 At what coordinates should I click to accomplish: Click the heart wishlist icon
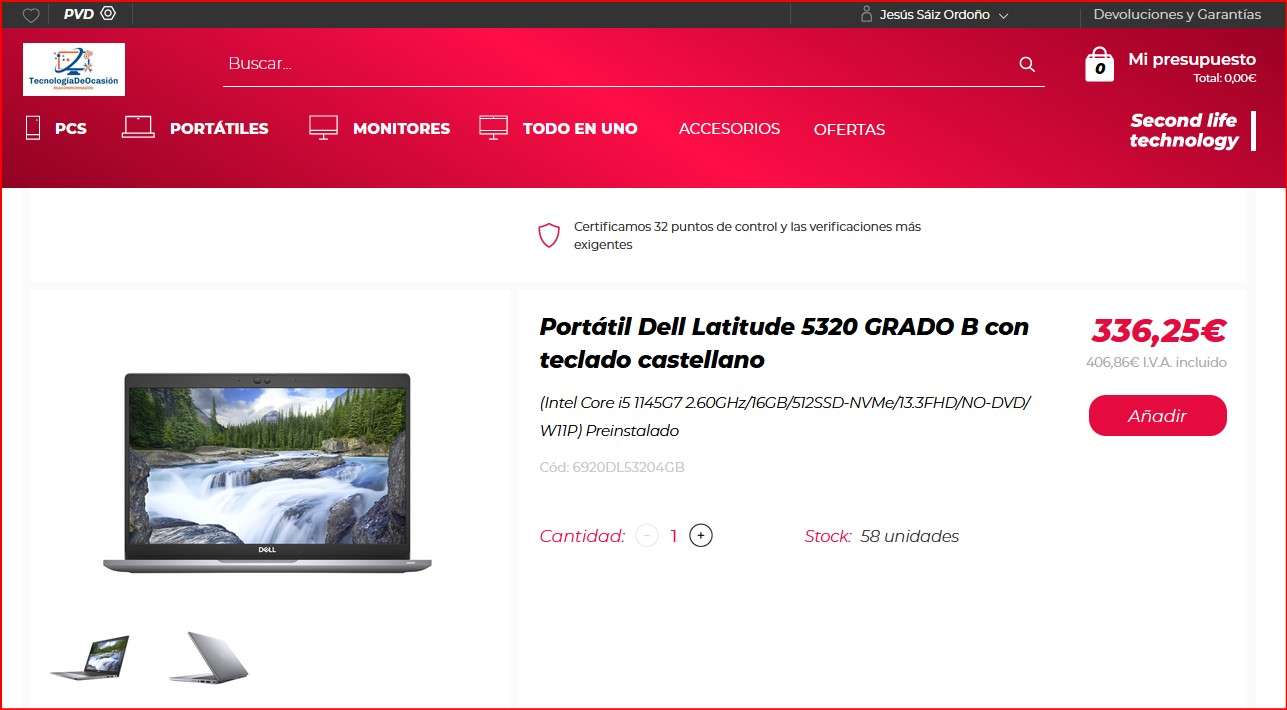pyautogui.click(x=31, y=15)
